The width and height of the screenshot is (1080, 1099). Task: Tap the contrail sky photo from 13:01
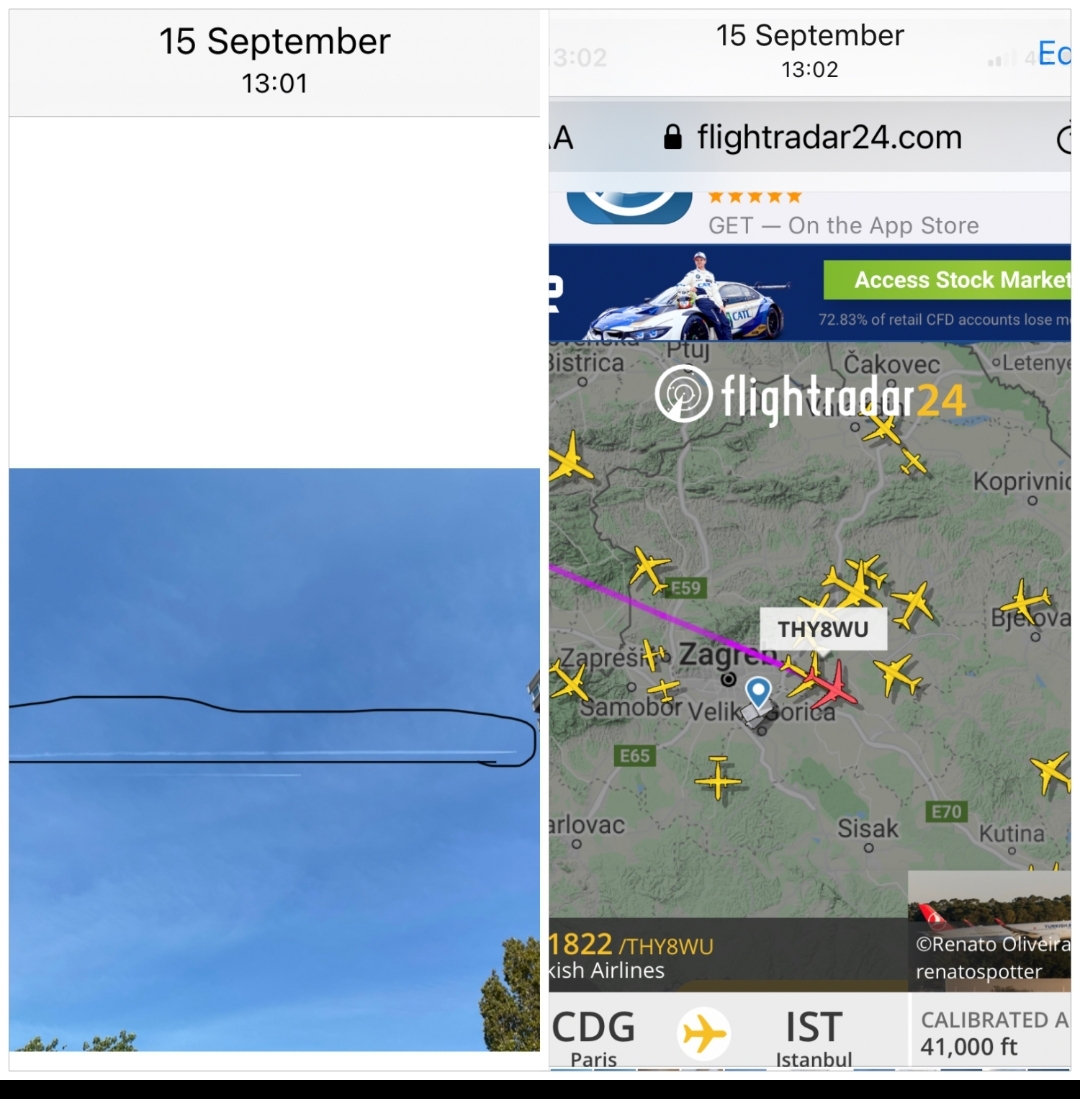tap(274, 759)
